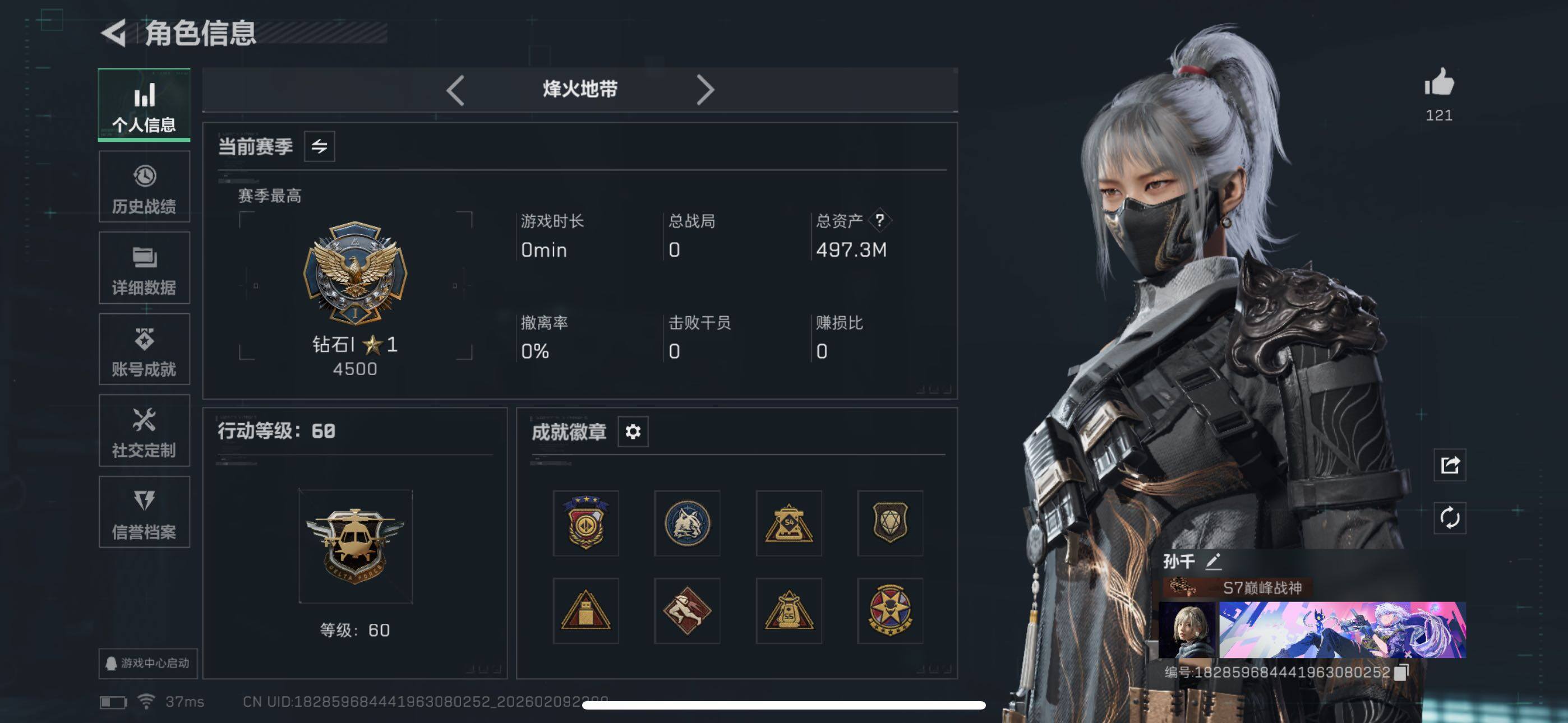The width and height of the screenshot is (1568, 723).
Task: Open 社交定制 section
Action: (x=144, y=430)
